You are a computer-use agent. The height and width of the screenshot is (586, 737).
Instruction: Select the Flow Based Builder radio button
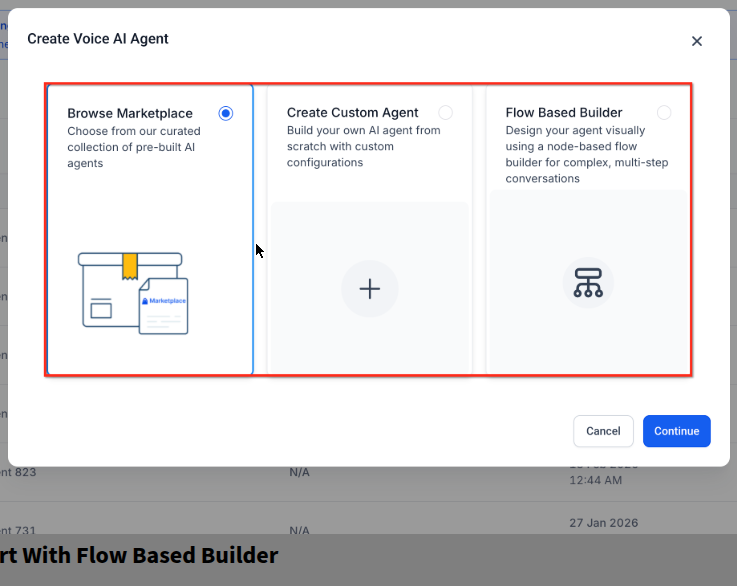[664, 113]
